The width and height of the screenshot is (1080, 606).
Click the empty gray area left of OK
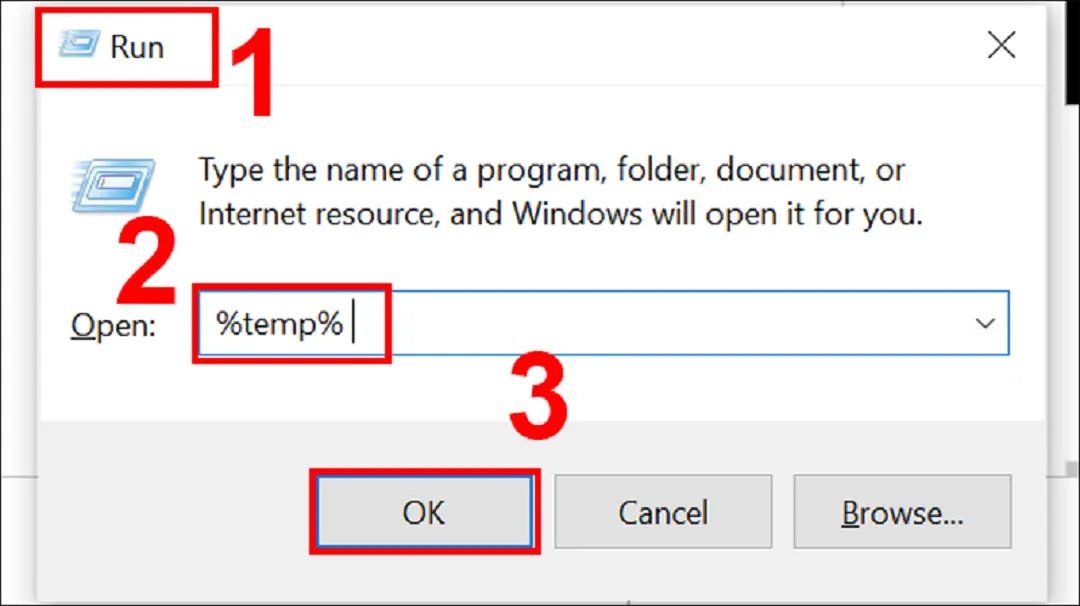(x=170, y=512)
